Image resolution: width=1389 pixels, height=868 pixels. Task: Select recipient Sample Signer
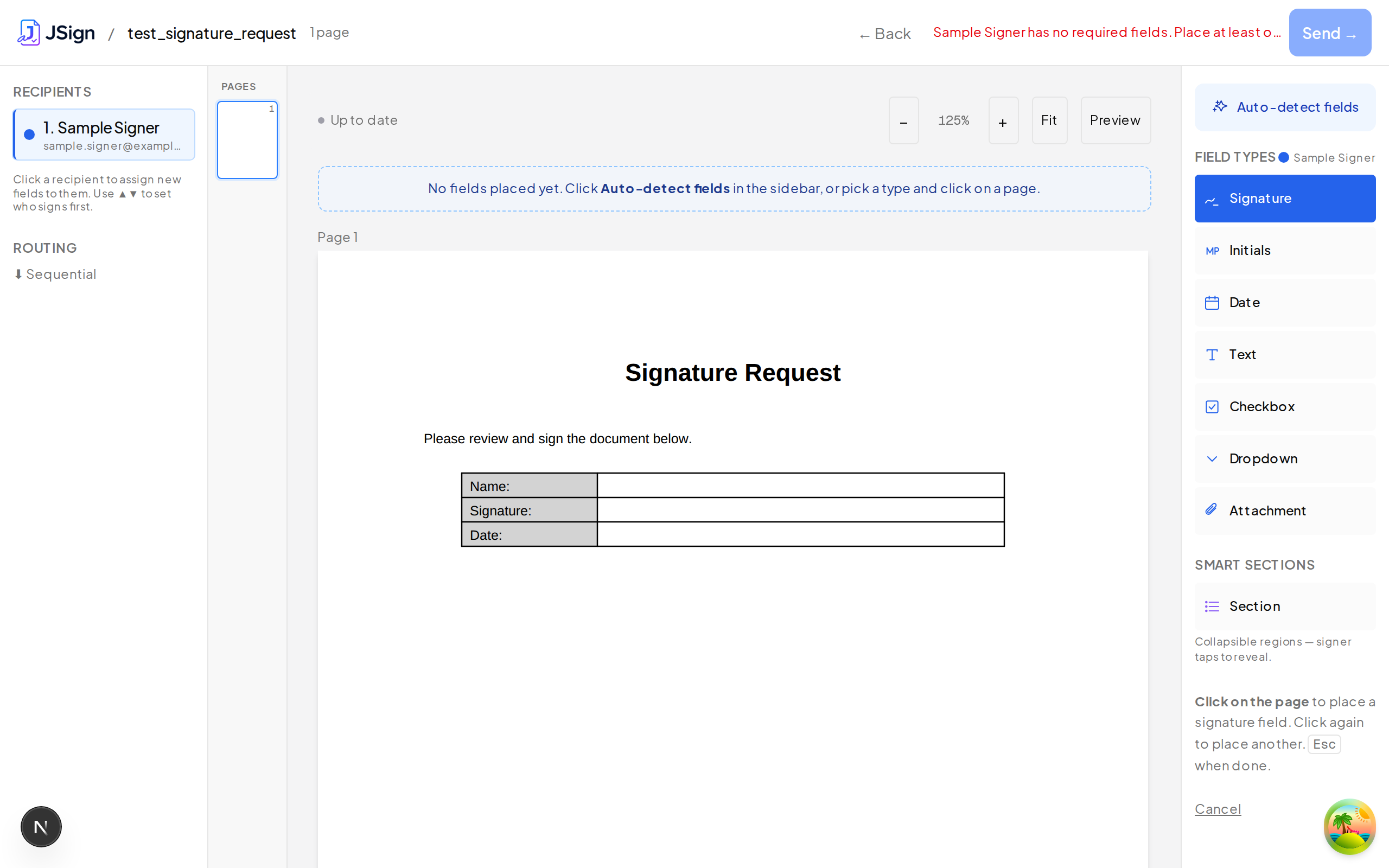(x=104, y=135)
